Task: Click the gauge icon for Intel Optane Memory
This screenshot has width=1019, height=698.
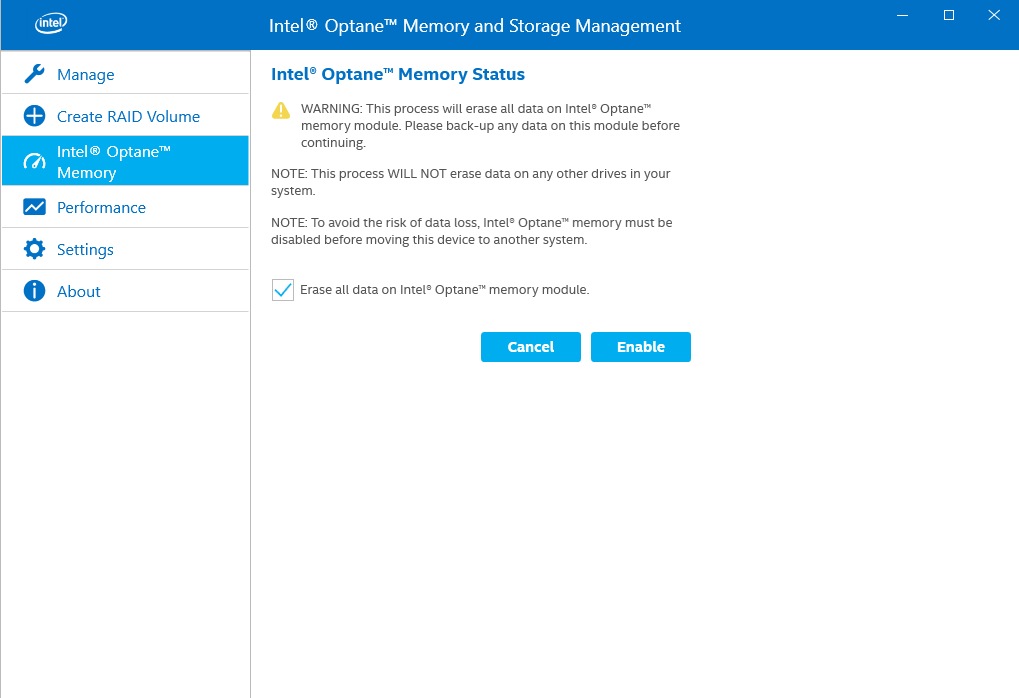Action: (32, 161)
